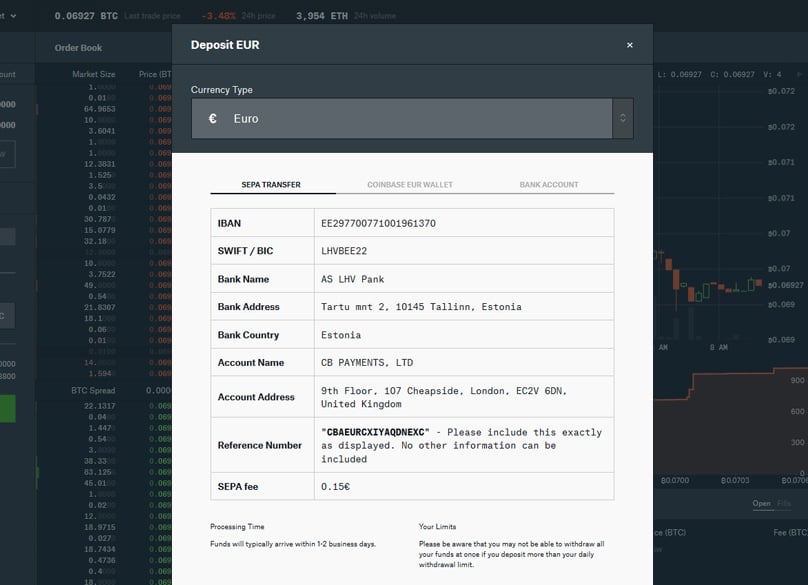Click the last trade price 0.06927 BTC

(86, 16)
